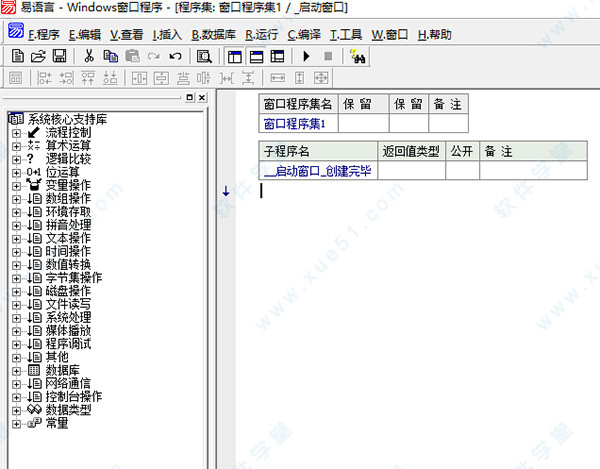
Task: Expand the 流程控制 tree node
Action: (x=16, y=134)
